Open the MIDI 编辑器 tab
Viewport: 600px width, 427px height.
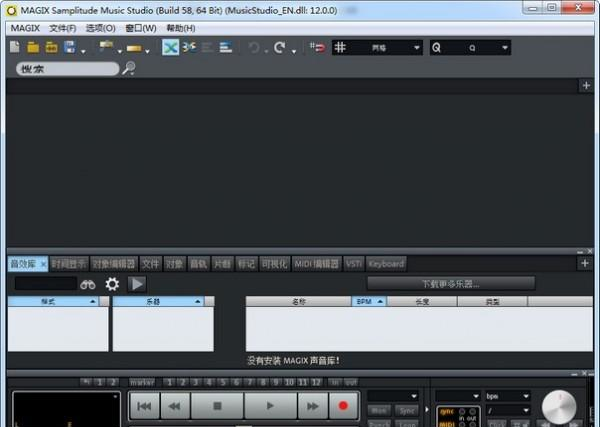tap(316, 264)
